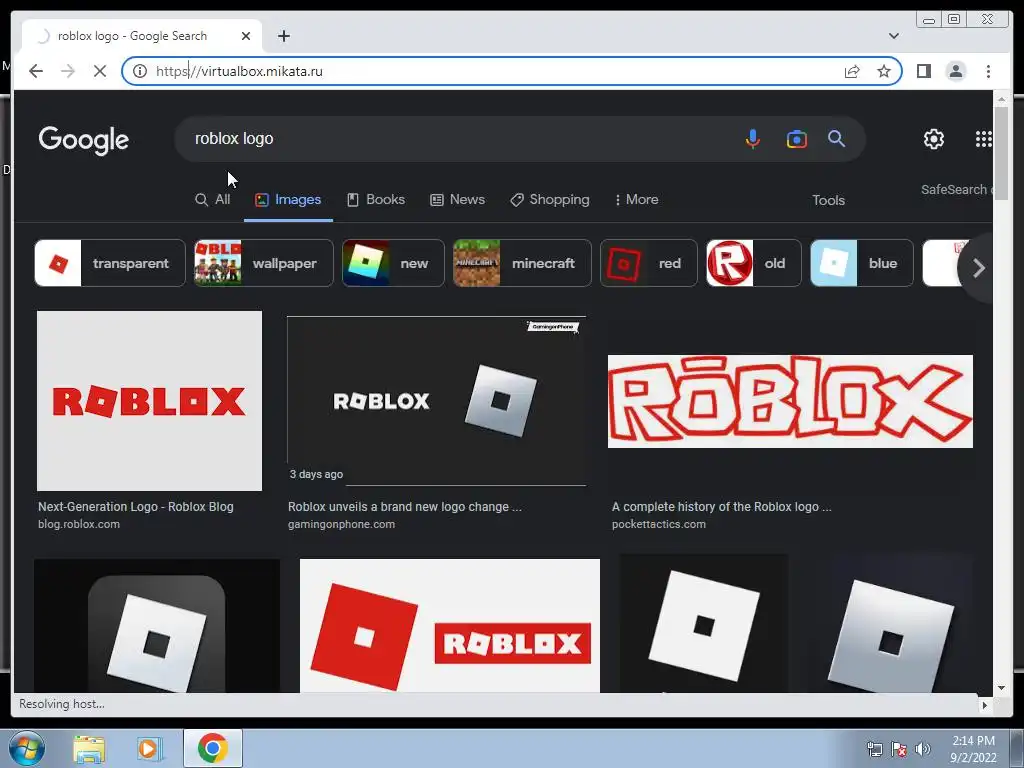Open the Google apps grid

click(x=984, y=138)
